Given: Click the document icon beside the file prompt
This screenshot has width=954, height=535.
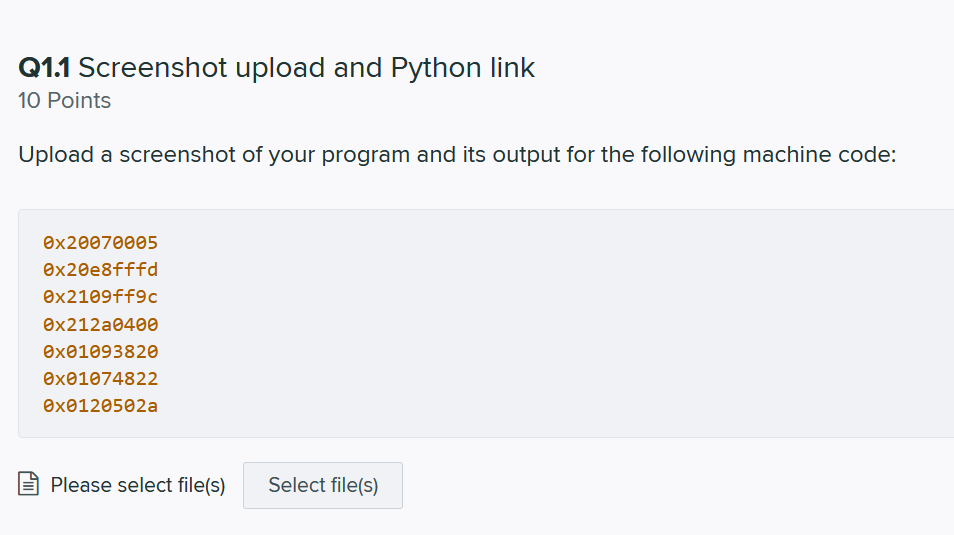Looking at the screenshot, I should coord(29,485).
